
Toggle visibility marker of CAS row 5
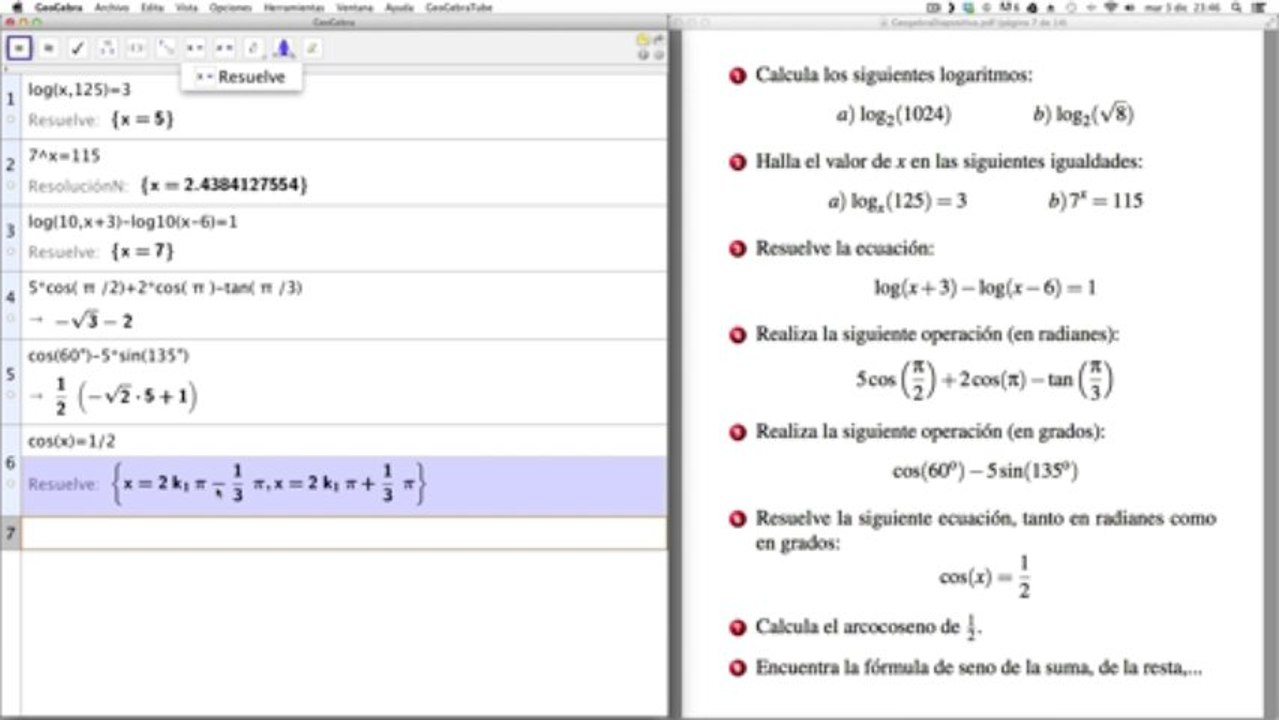[11, 395]
